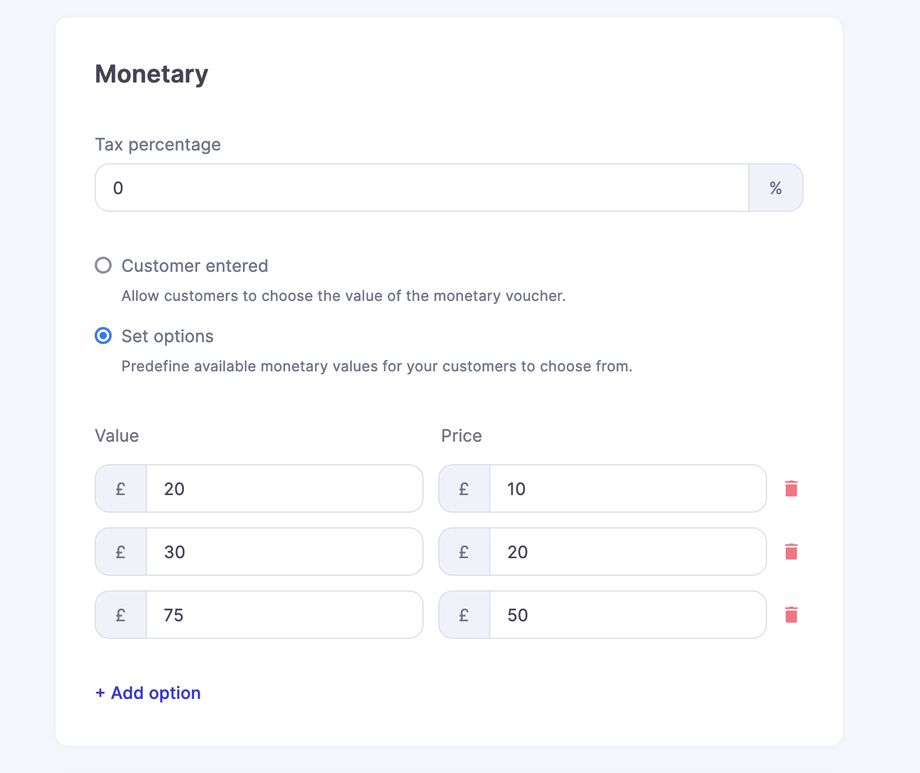
Task: Click the Customer entered label text
Action: [x=195, y=266]
